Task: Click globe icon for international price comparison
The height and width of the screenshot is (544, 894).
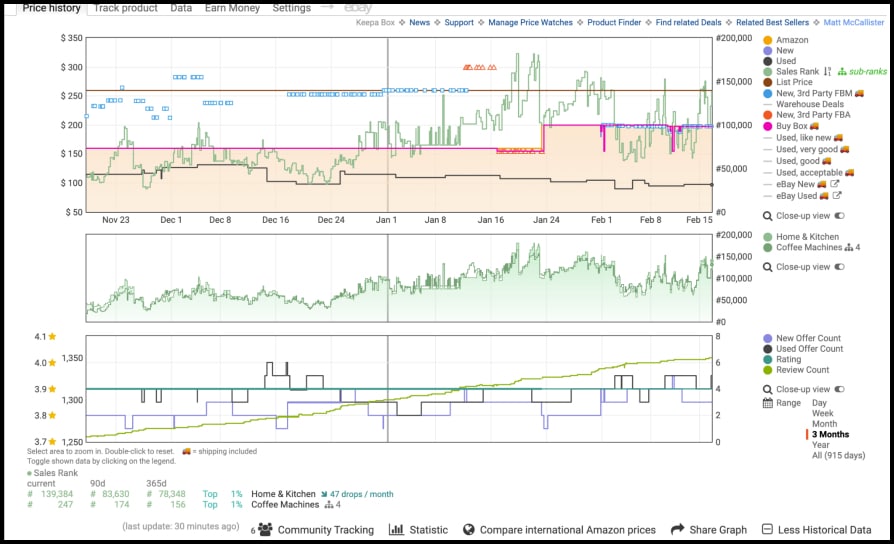Action: (469, 530)
